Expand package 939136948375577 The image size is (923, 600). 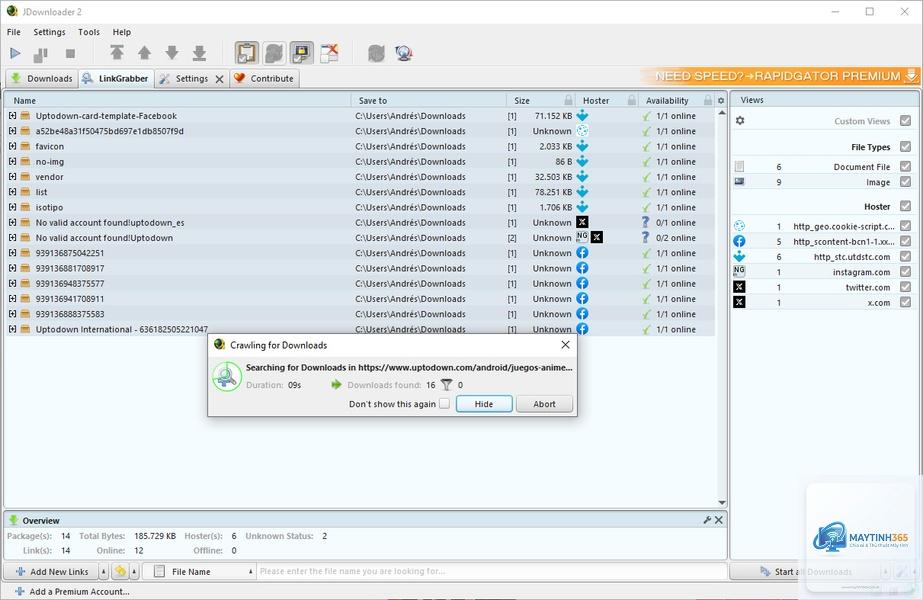12,283
